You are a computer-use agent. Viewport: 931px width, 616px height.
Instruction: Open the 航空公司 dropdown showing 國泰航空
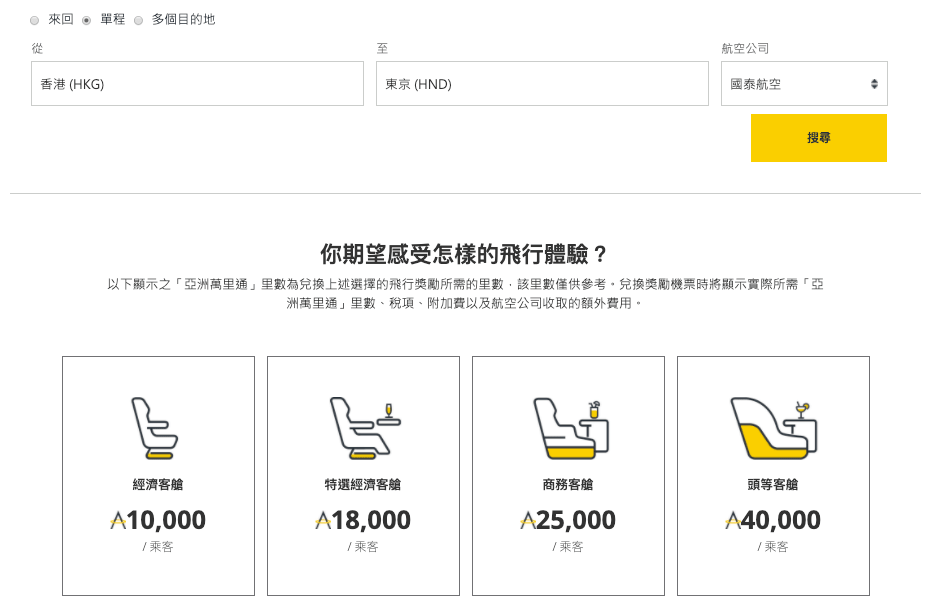click(x=804, y=84)
